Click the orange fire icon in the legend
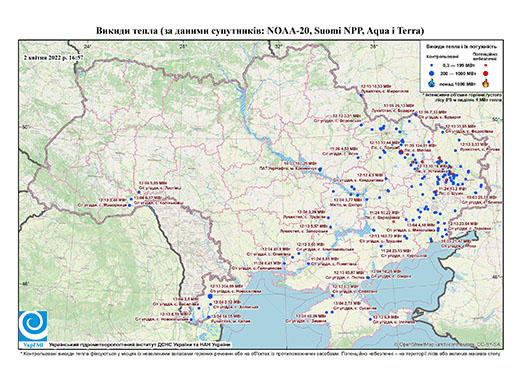This screenshot has height=368, width=520. [486, 83]
